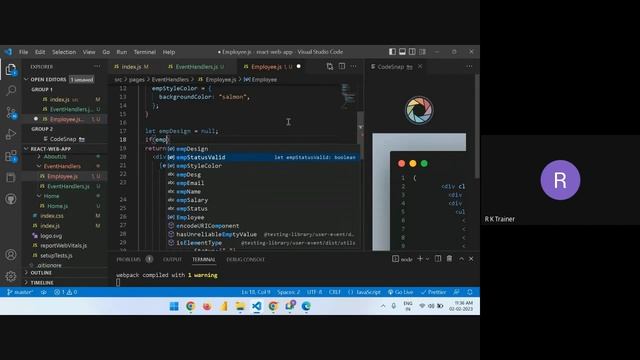The width and height of the screenshot is (640, 360).
Task: Switch to the Problems panel tab
Action: [x=129, y=259]
